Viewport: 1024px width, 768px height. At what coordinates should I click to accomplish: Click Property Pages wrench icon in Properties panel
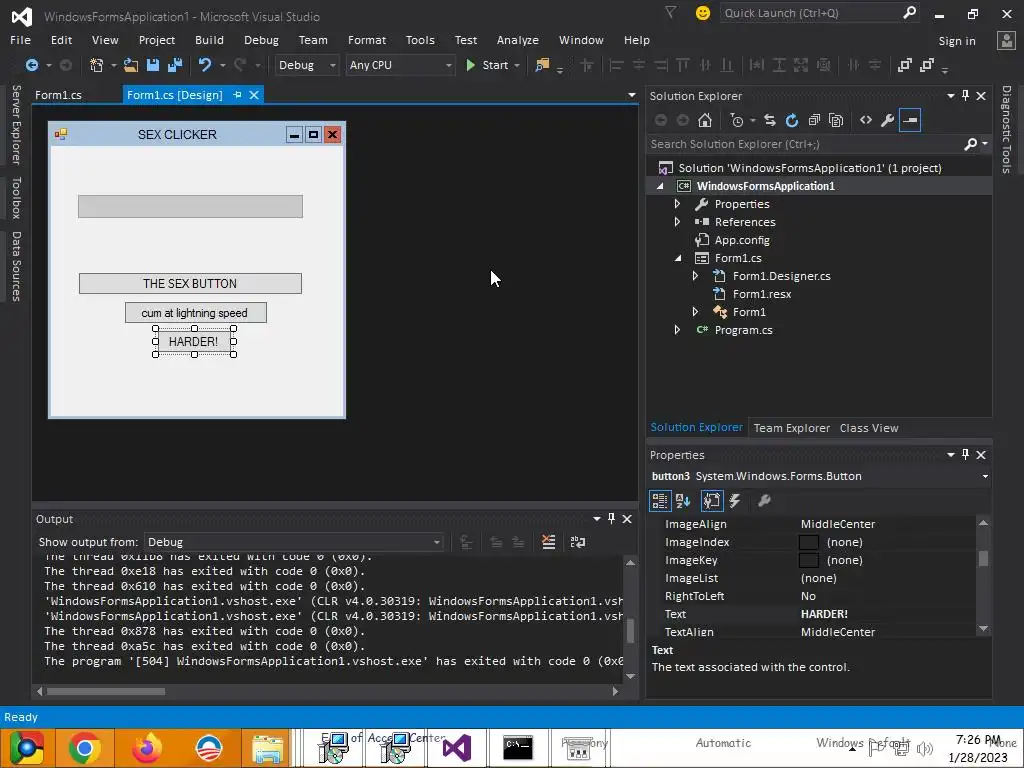[764, 501]
